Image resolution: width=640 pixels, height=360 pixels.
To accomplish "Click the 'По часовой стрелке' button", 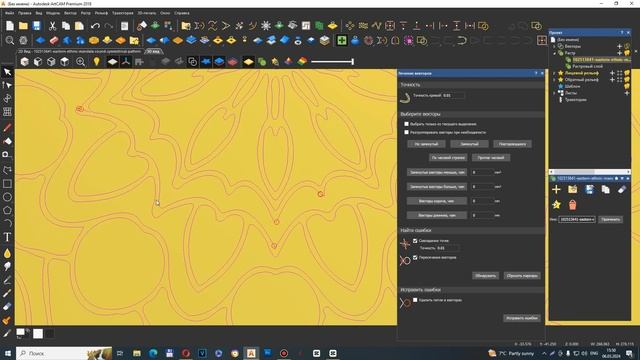I will click(x=448, y=158).
